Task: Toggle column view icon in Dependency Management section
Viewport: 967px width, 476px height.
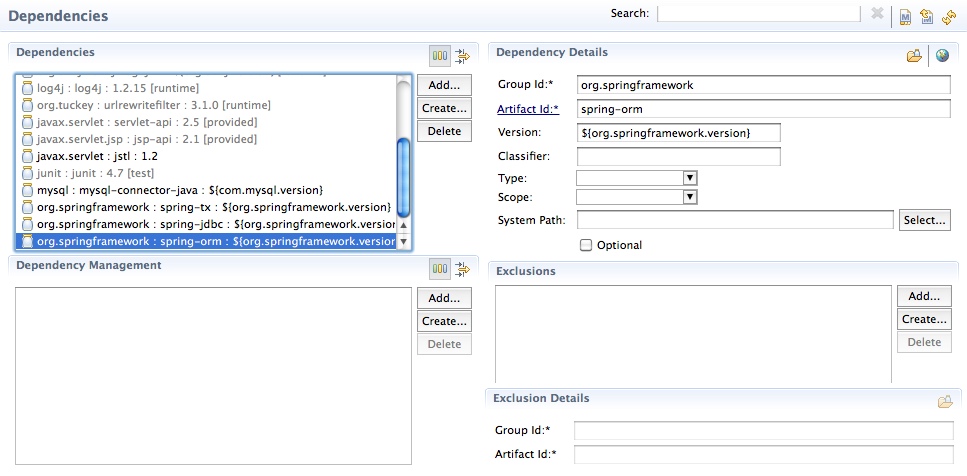Action: click(x=440, y=268)
